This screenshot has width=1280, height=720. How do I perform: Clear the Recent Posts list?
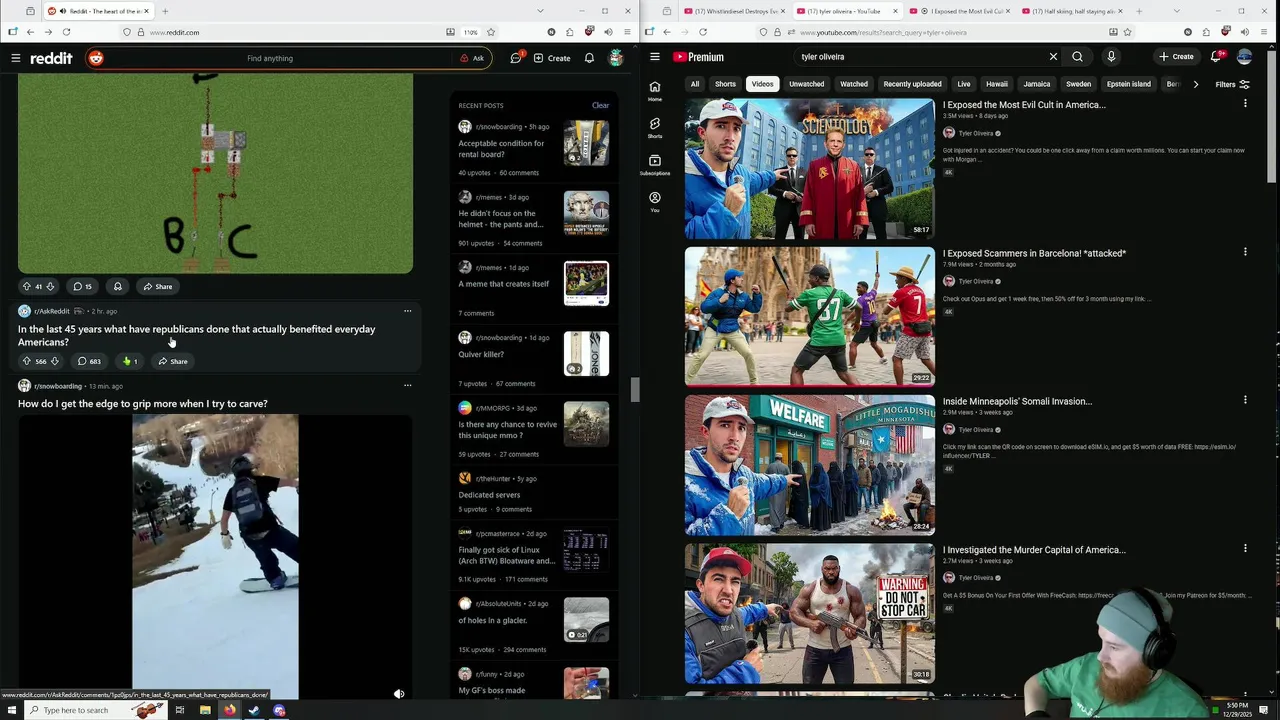pyautogui.click(x=600, y=105)
